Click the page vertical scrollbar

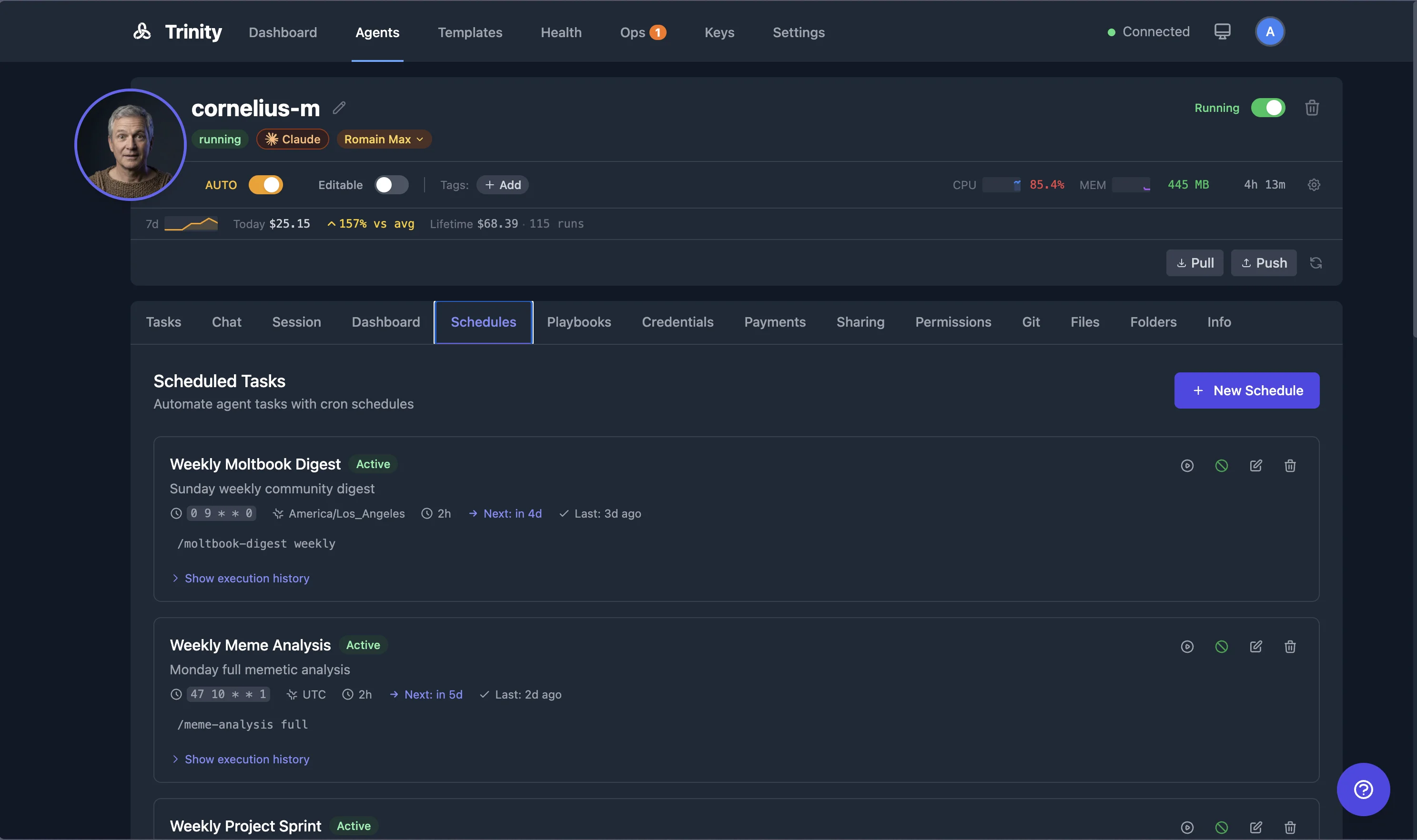[x=1414, y=170]
